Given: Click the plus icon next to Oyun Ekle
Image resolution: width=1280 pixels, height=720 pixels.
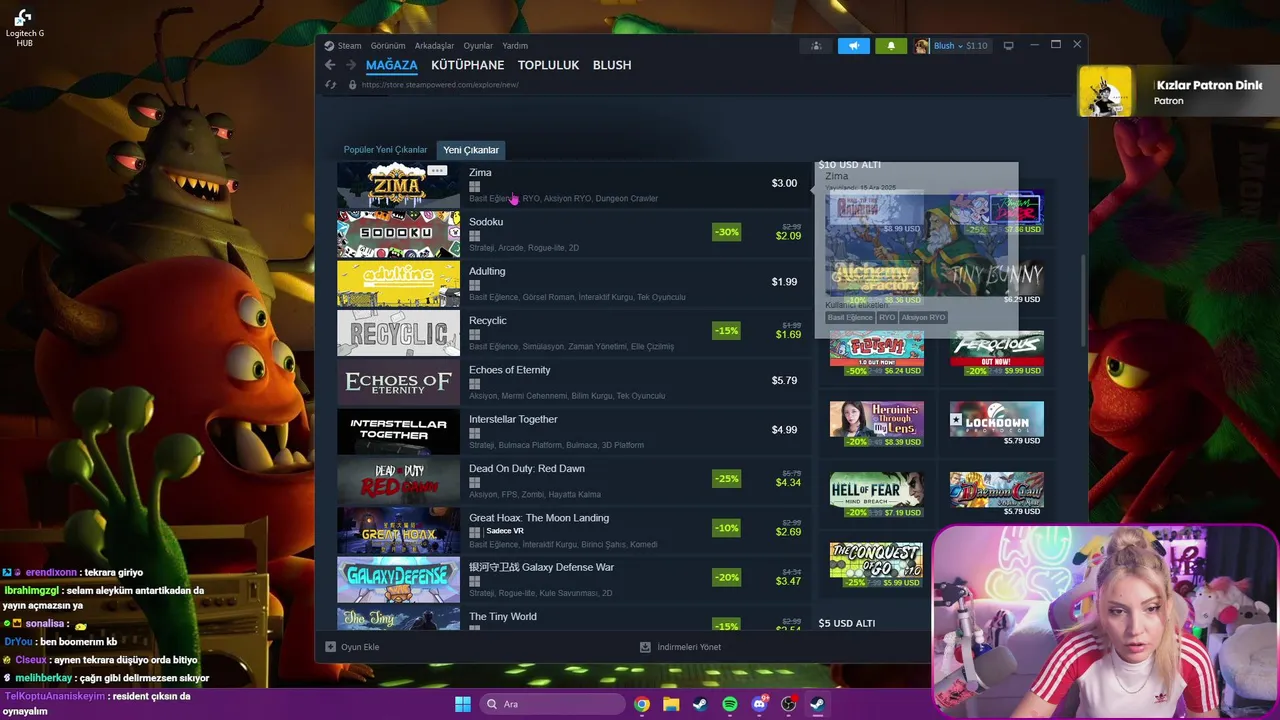Looking at the screenshot, I should click(x=331, y=647).
